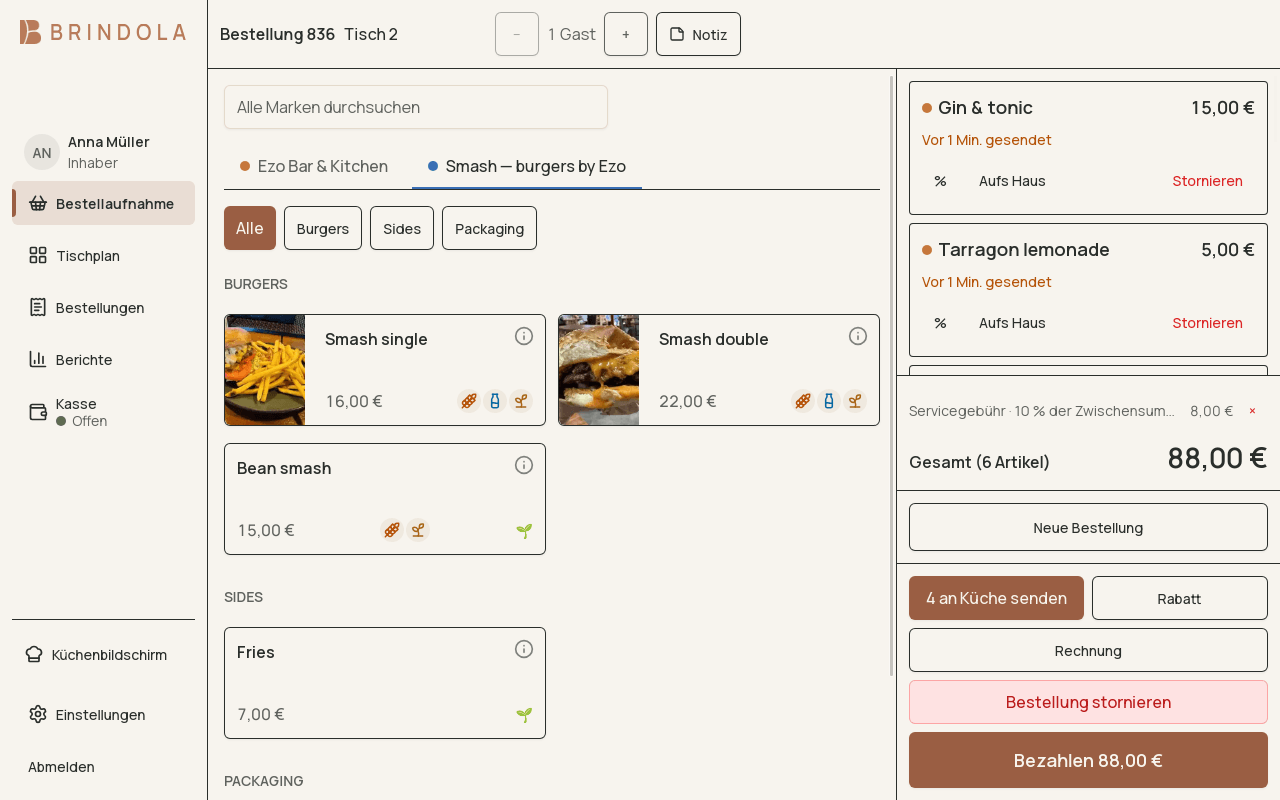Filter by Burgers category

click(x=323, y=228)
